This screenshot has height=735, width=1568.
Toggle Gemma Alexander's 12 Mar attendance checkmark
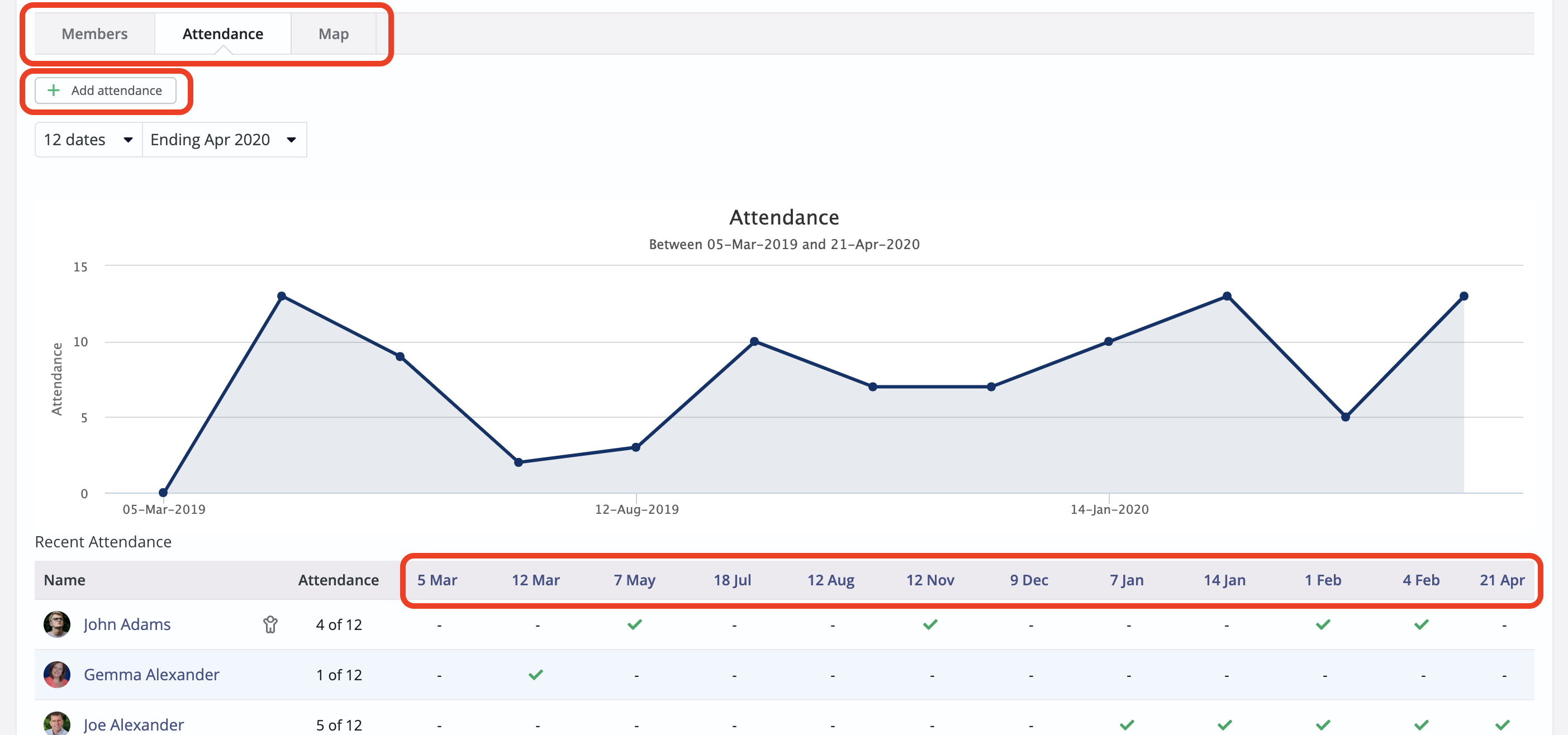coord(536,674)
